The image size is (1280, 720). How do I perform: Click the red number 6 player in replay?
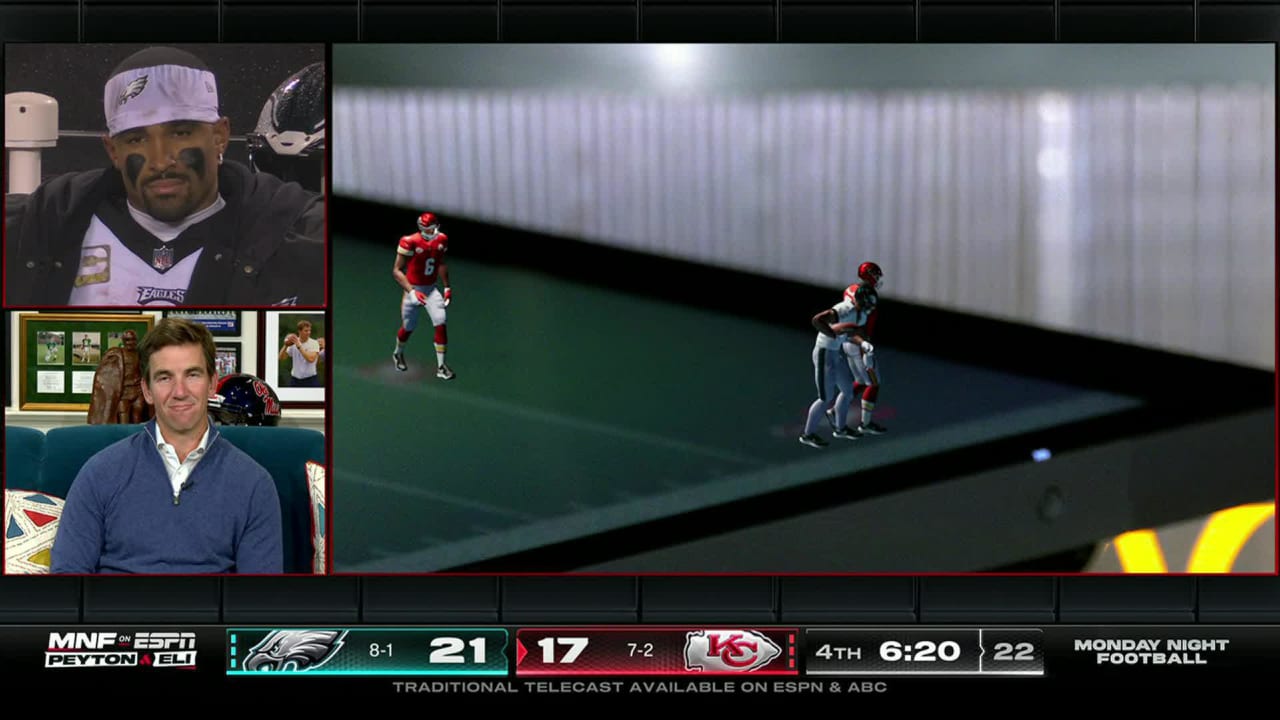click(x=423, y=295)
